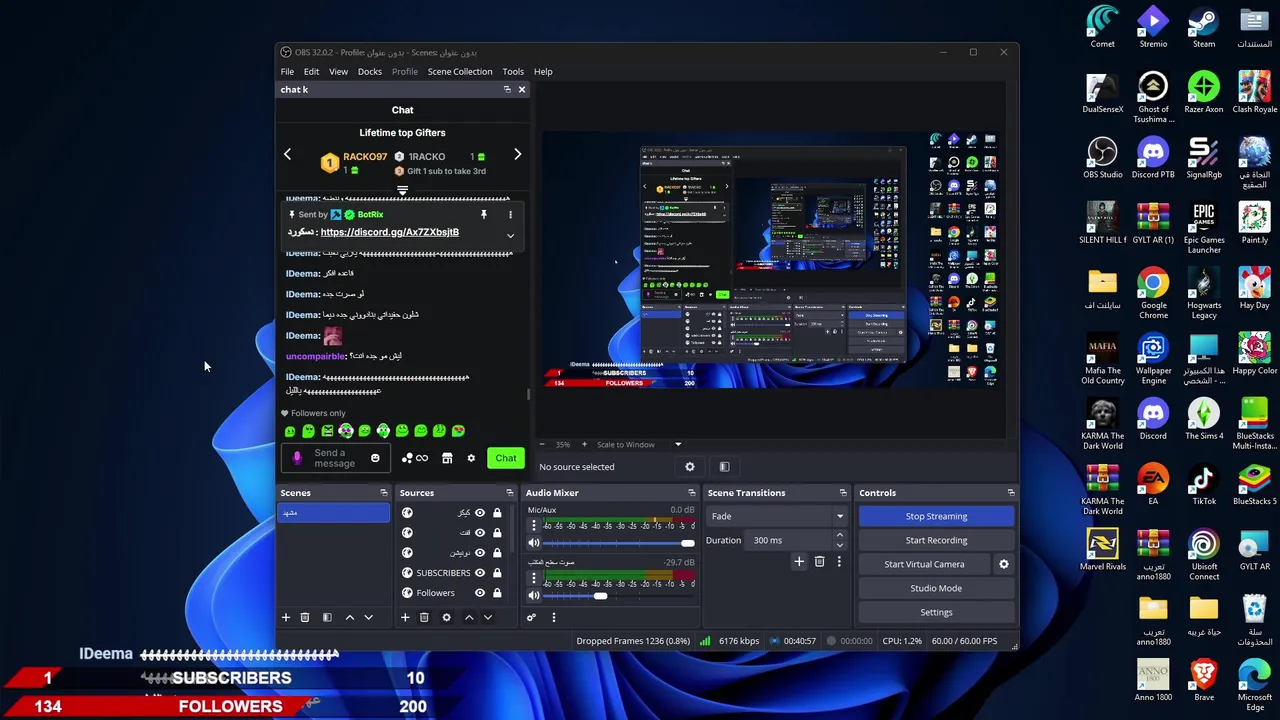
Task: Move the scene up with arrow
Action: (x=349, y=617)
